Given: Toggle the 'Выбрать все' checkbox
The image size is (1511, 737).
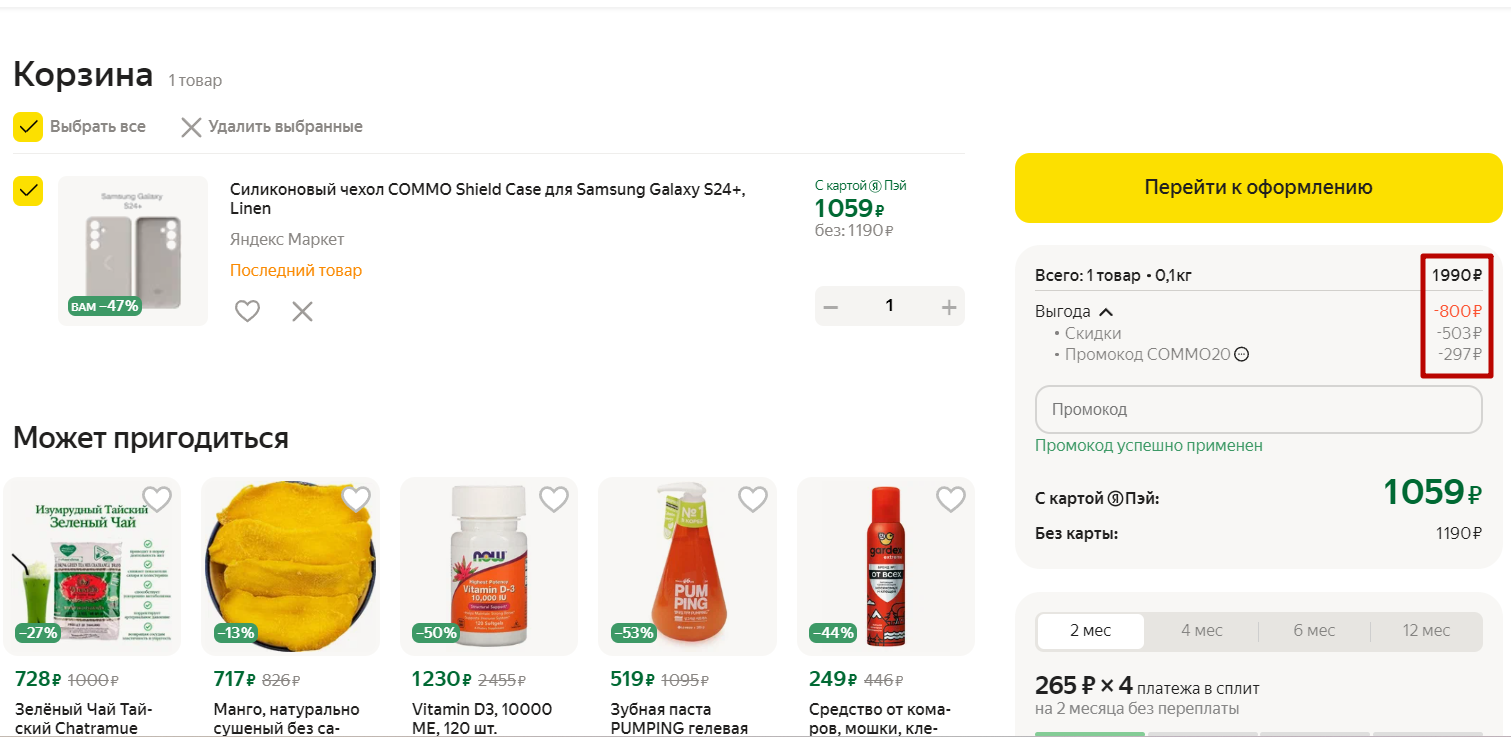Looking at the screenshot, I should click(28, 127).
